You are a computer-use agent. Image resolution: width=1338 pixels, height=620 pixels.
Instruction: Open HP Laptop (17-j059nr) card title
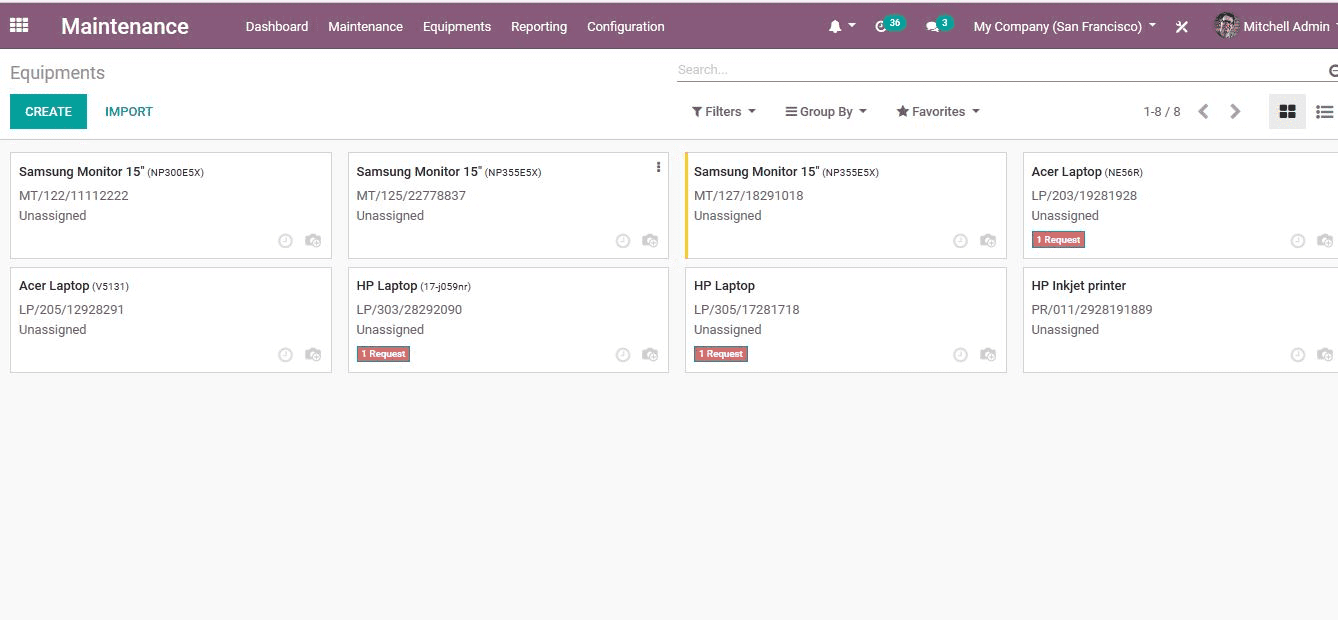pyautogui.click(x=414, y=286)
